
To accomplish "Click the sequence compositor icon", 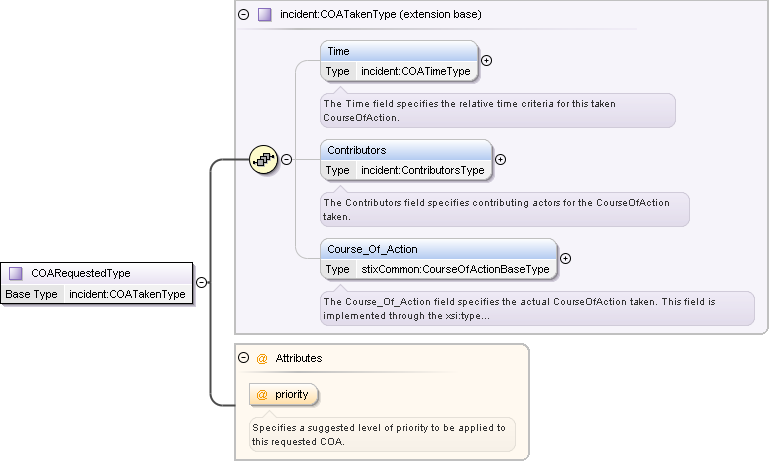I will pos(263,159).
